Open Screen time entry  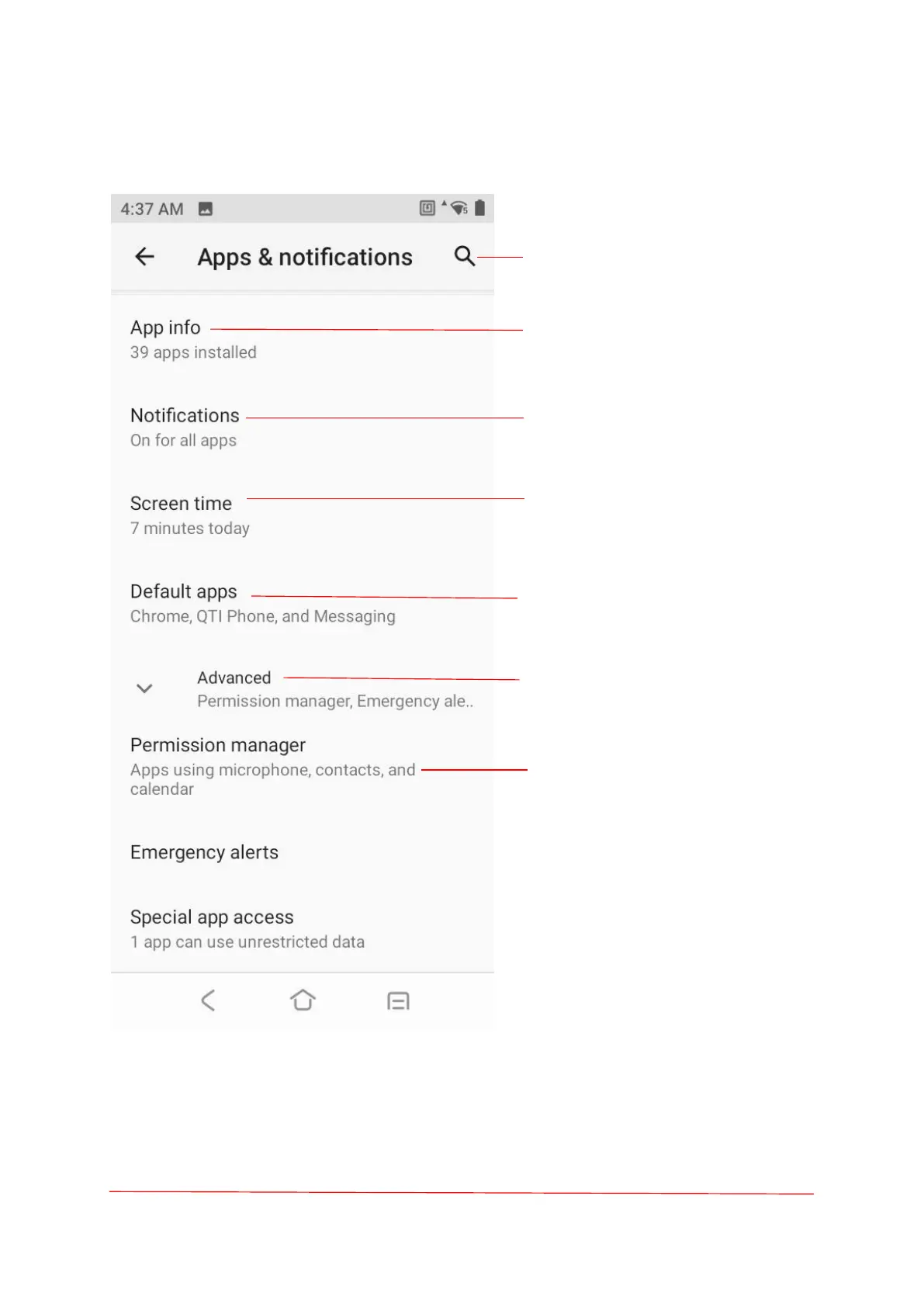pyautogui.click(x=303, y=515)
